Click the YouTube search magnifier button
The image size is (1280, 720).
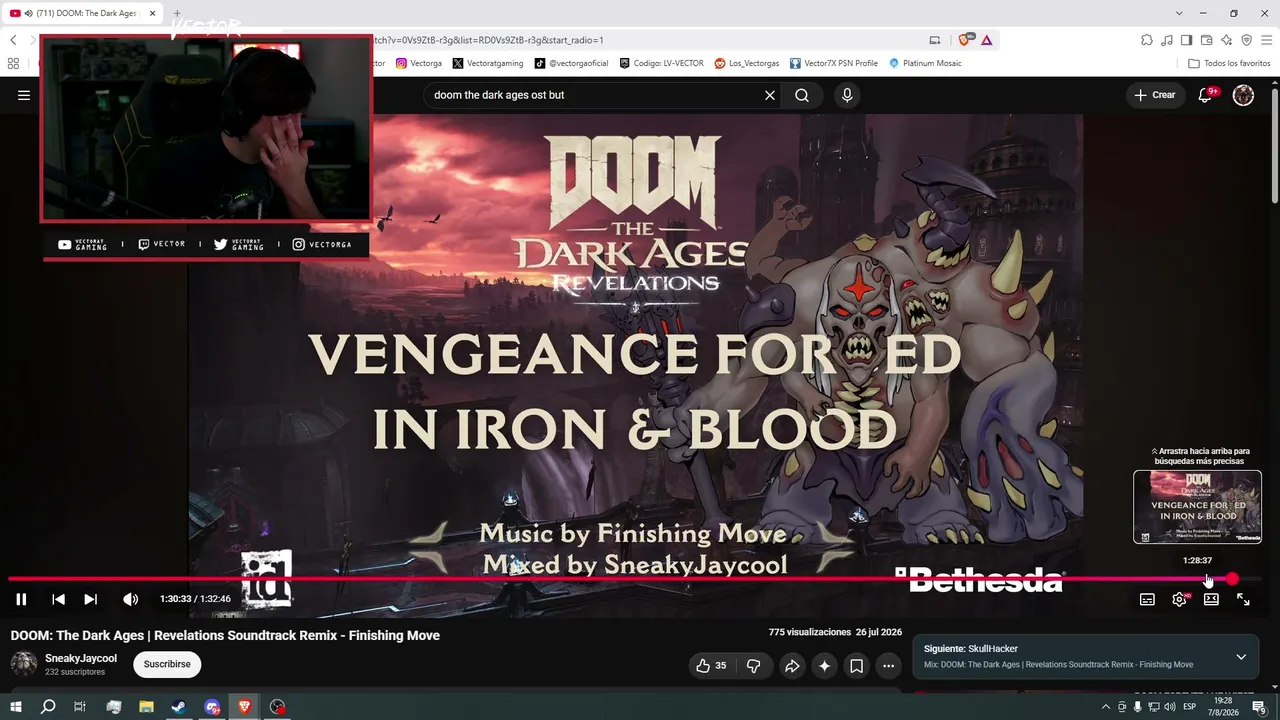(x=802, y=95)
